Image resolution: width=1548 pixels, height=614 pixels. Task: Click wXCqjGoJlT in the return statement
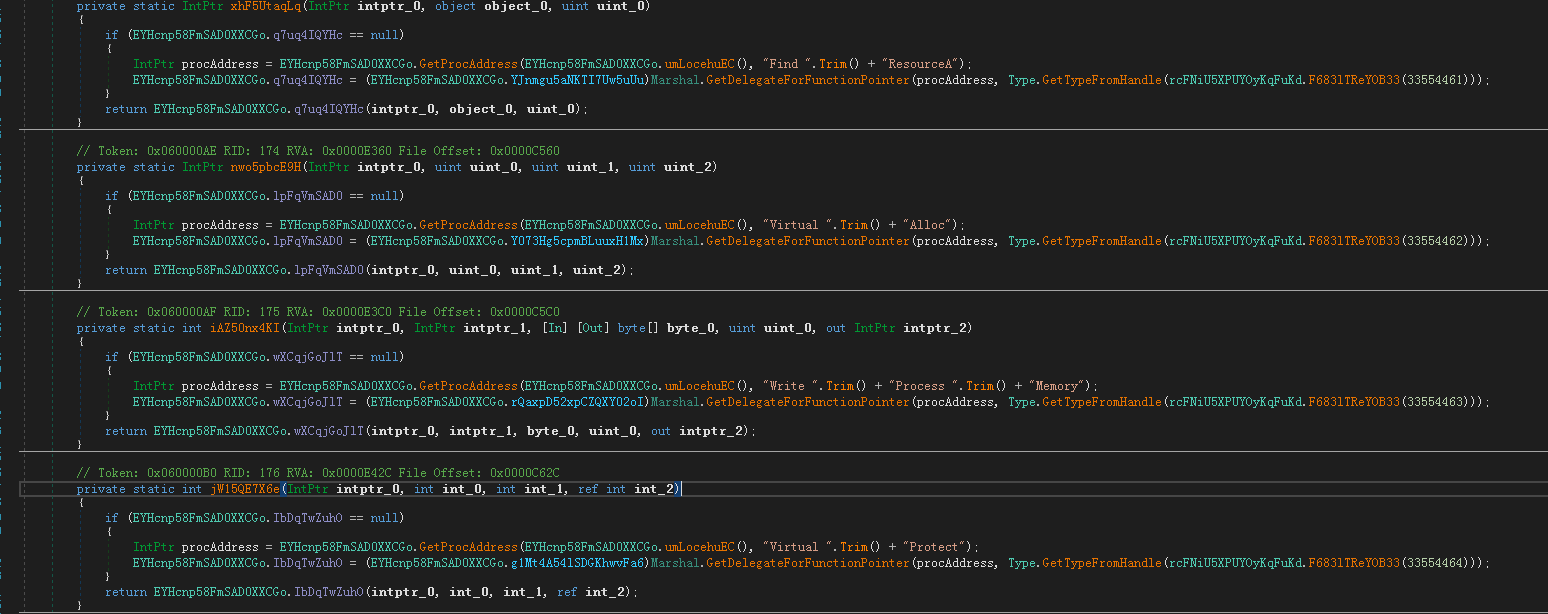[x=329, y=431]
